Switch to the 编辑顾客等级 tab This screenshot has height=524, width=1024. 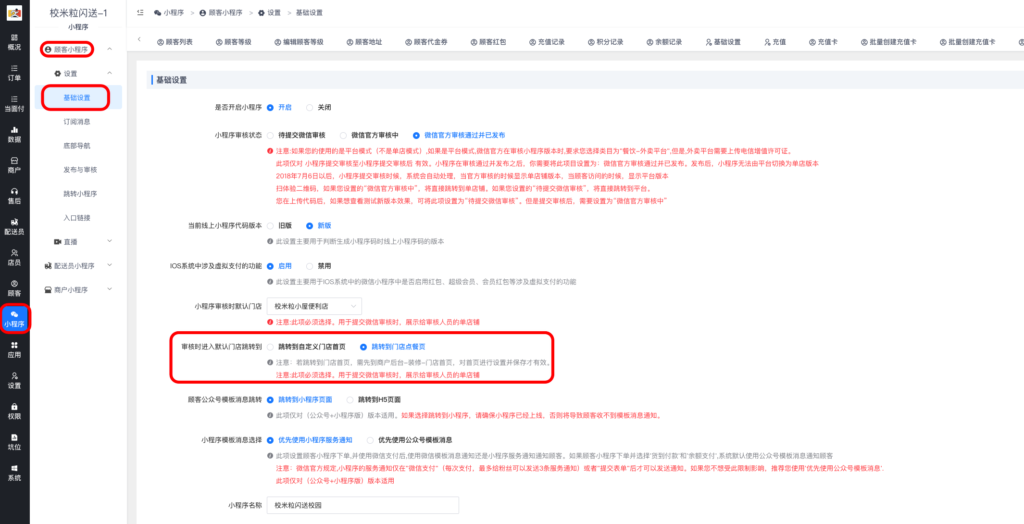pos(298,42)
